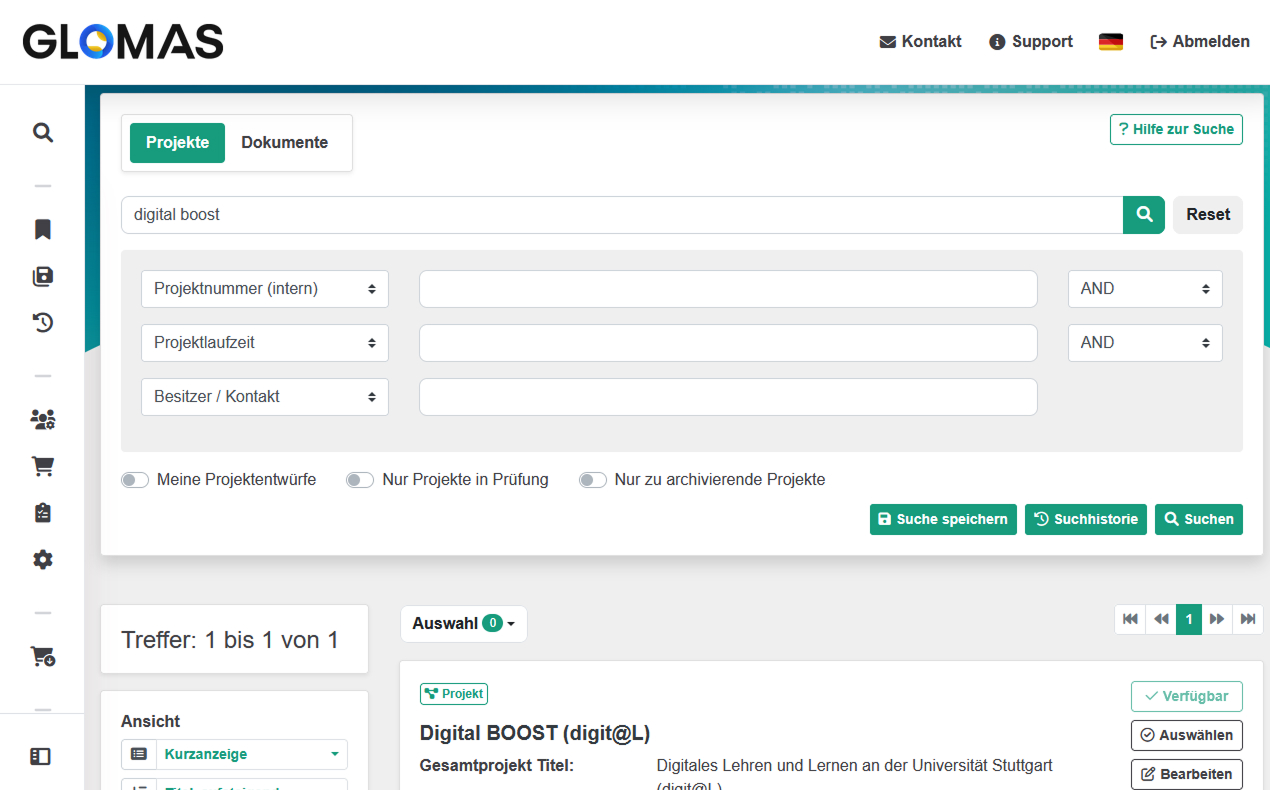Image resolution: width=1270 pixels, height=790 pixels.
Task: Click the green magnifier search button
Action: click(x=1144, y=214)
